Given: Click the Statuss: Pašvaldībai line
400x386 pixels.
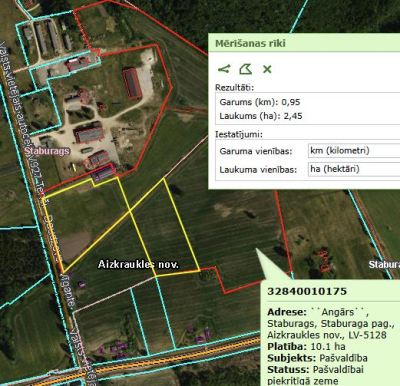Looking at the screenshot, I should (315, 370).
